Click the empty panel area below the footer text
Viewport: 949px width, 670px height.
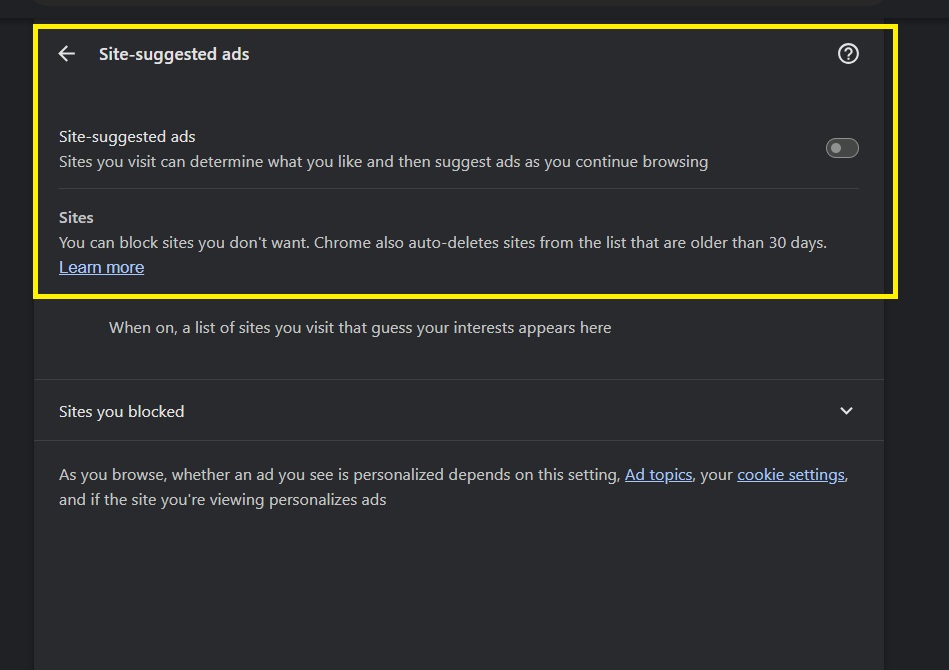(x=459, y=590)
